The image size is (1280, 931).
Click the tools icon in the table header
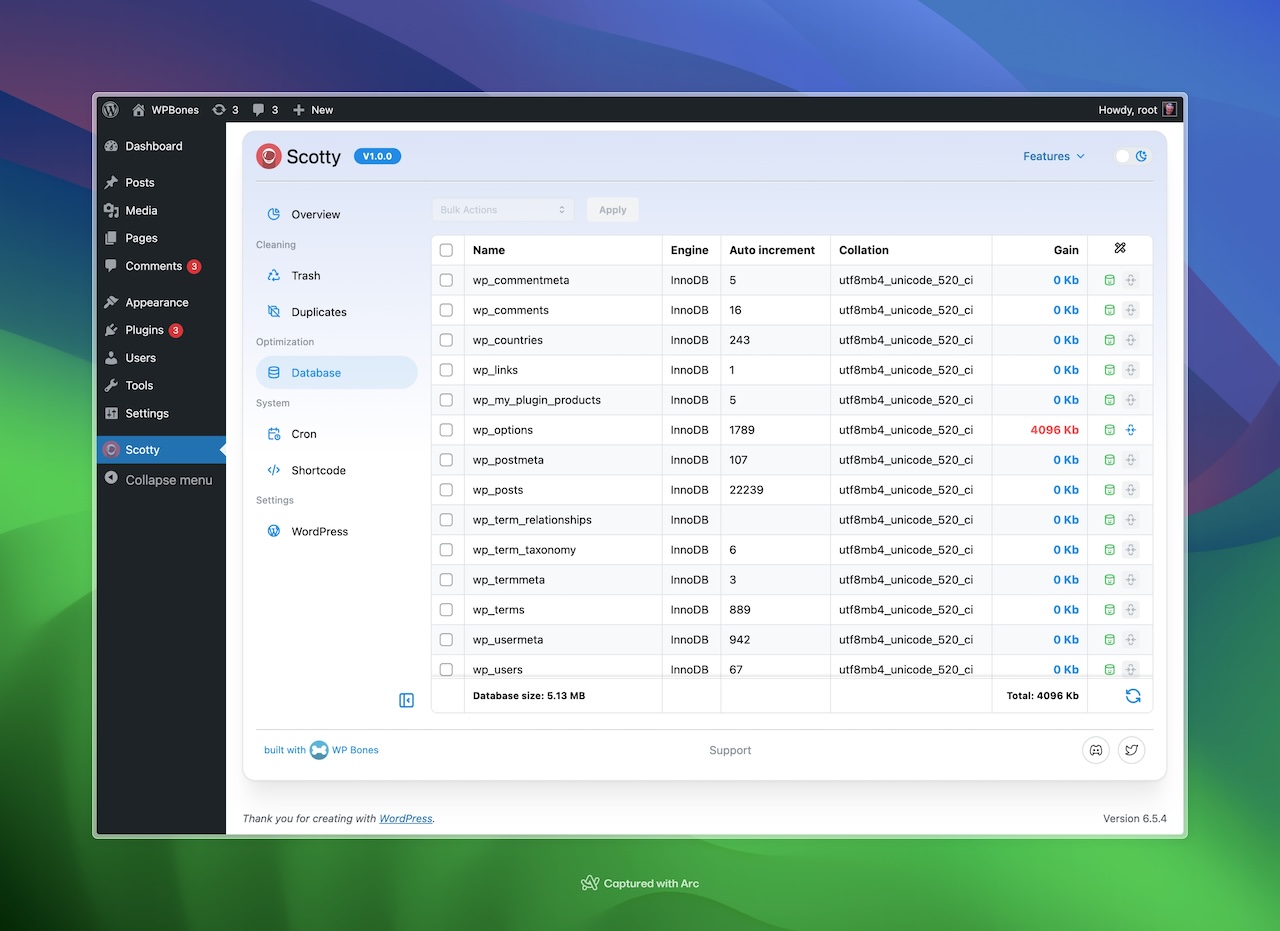[1120, 249]
